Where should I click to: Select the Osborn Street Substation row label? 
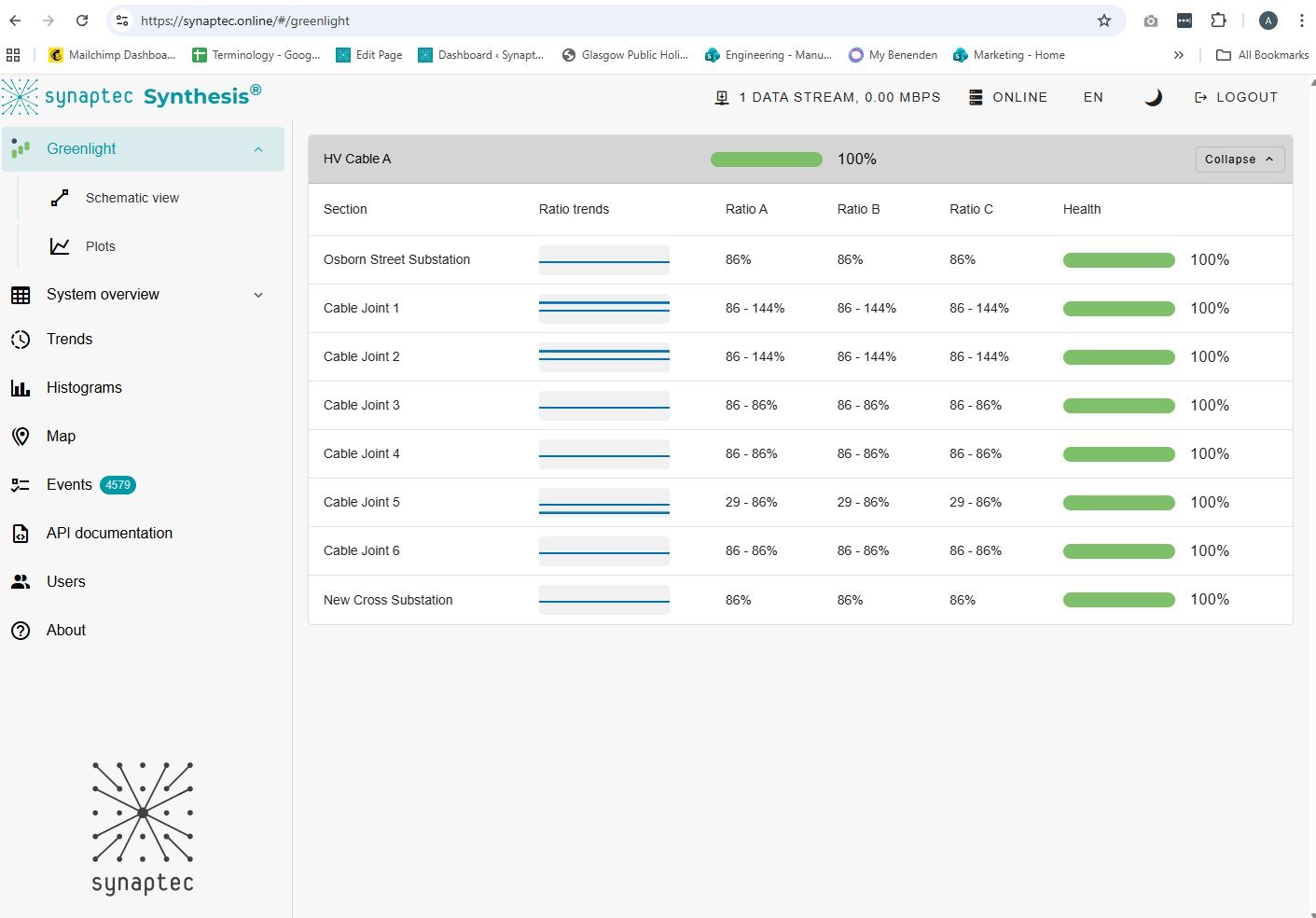(396, 260)
